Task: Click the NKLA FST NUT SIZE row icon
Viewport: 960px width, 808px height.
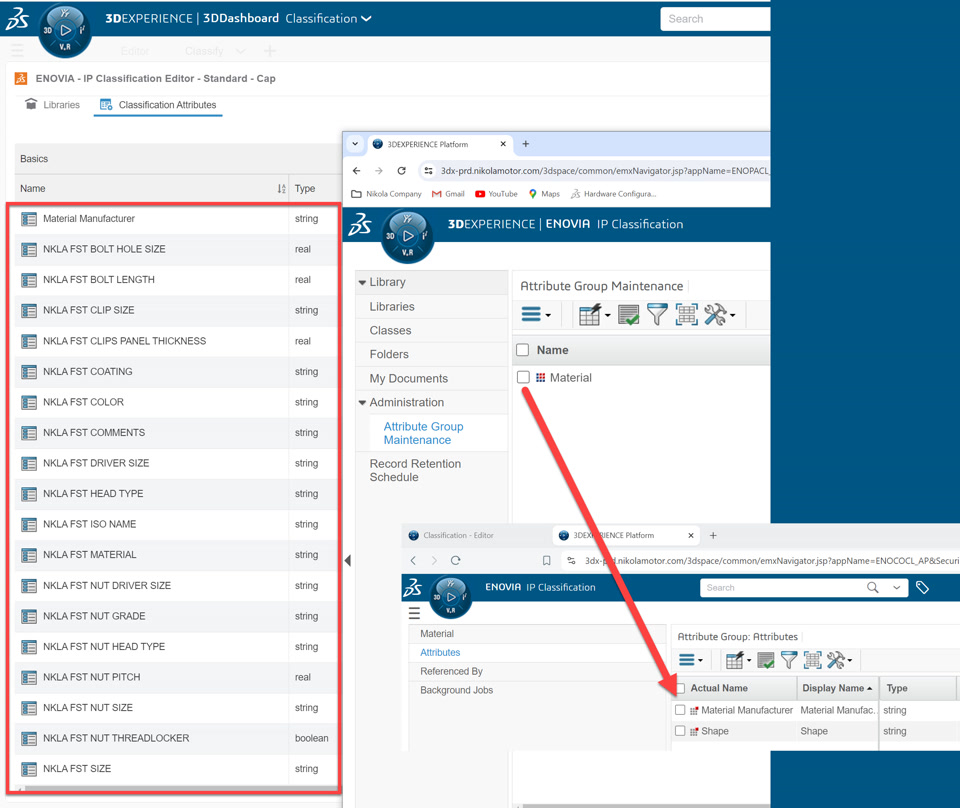Action: 29,708
